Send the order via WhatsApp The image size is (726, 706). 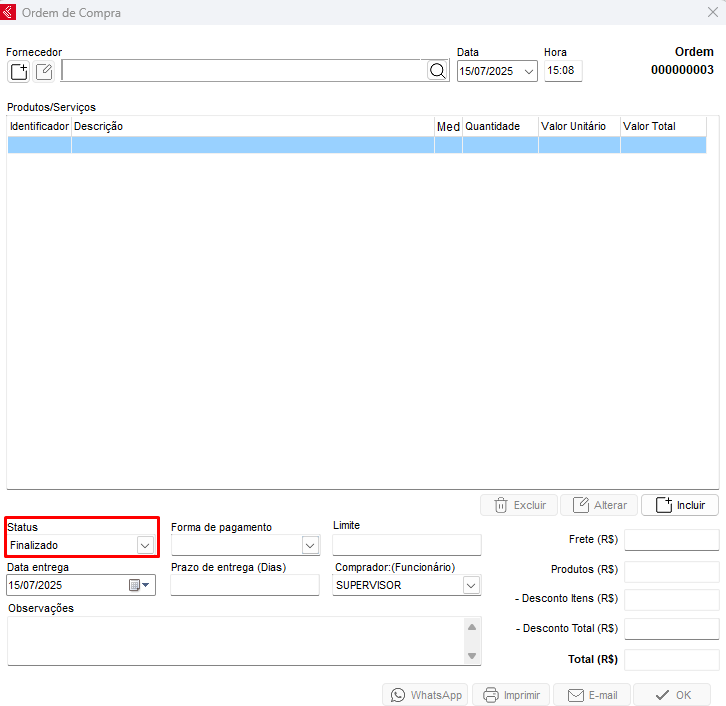pos(426,695)
